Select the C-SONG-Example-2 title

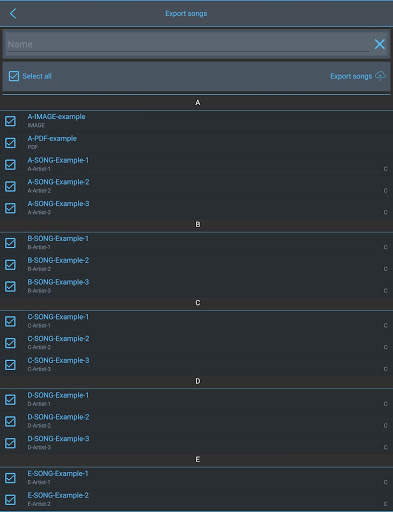(58, 339)
